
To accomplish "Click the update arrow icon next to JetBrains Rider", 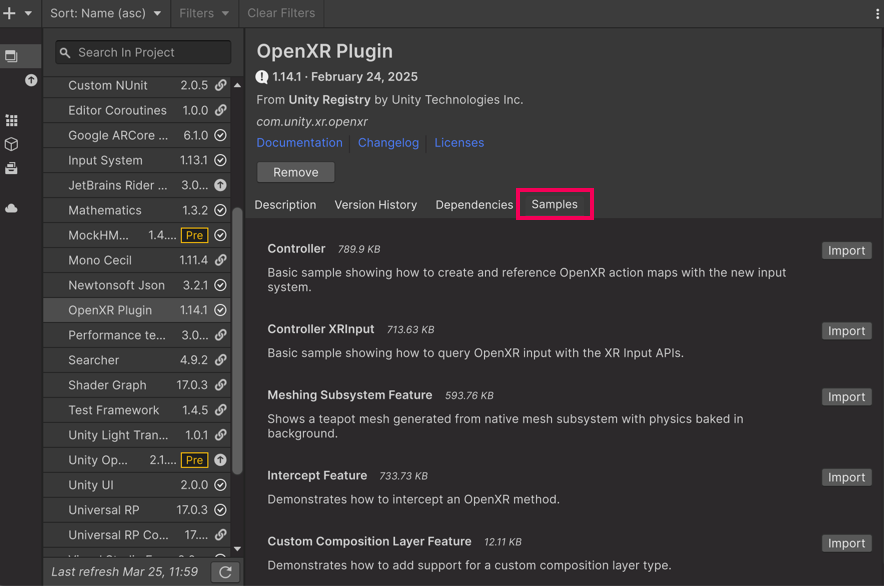I will pyautogui.click(x=219, y=185).
